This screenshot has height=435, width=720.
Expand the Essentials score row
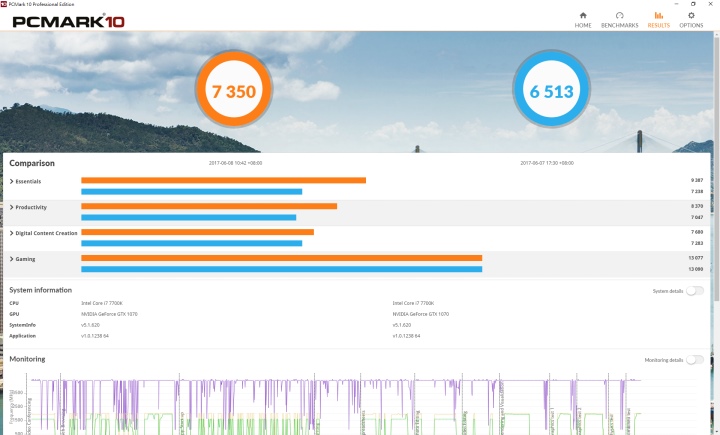coord(27,181)
